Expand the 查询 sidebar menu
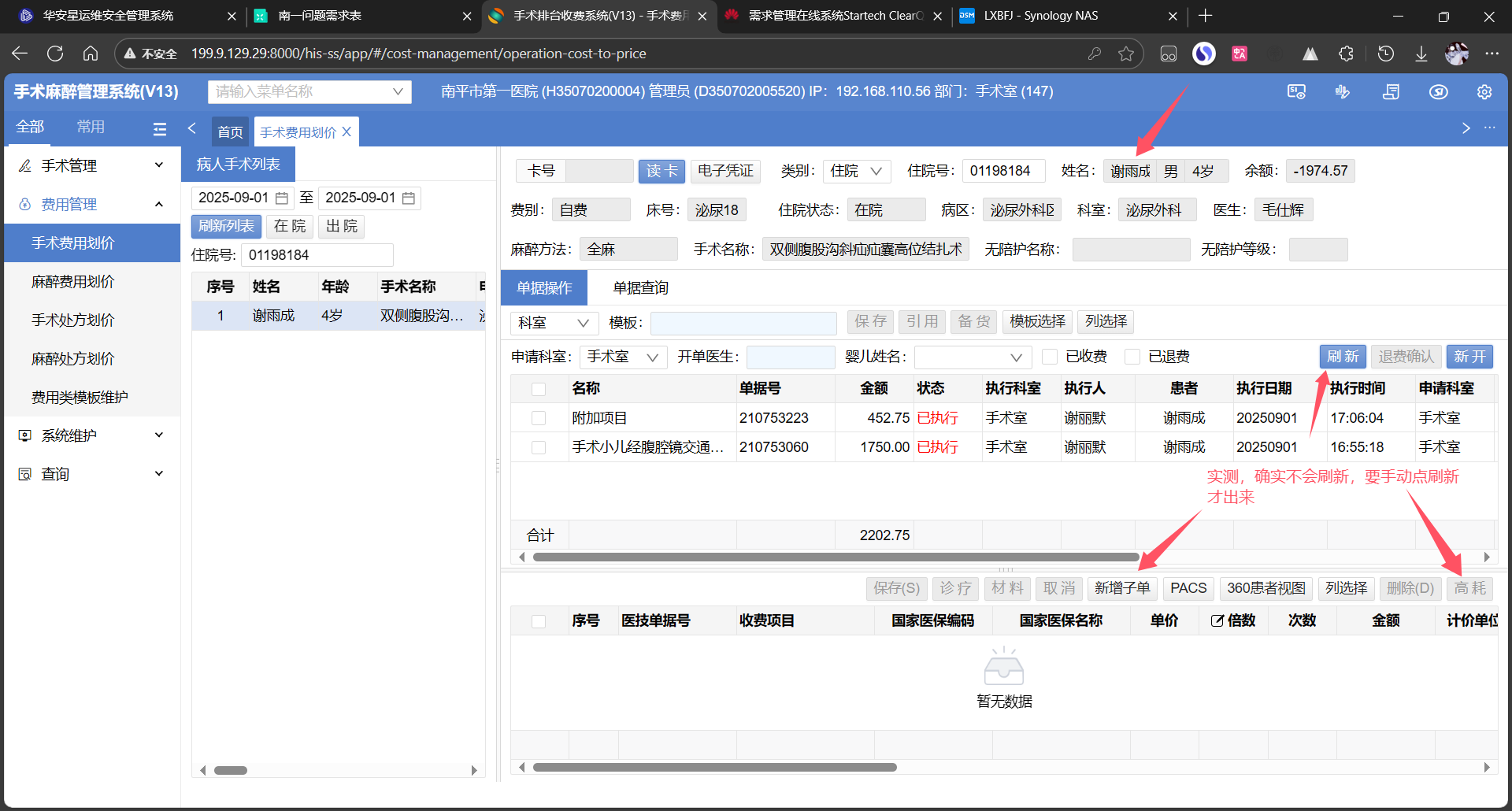The height and width of the screenshot is (811, 1512). (x=93, y=474)
